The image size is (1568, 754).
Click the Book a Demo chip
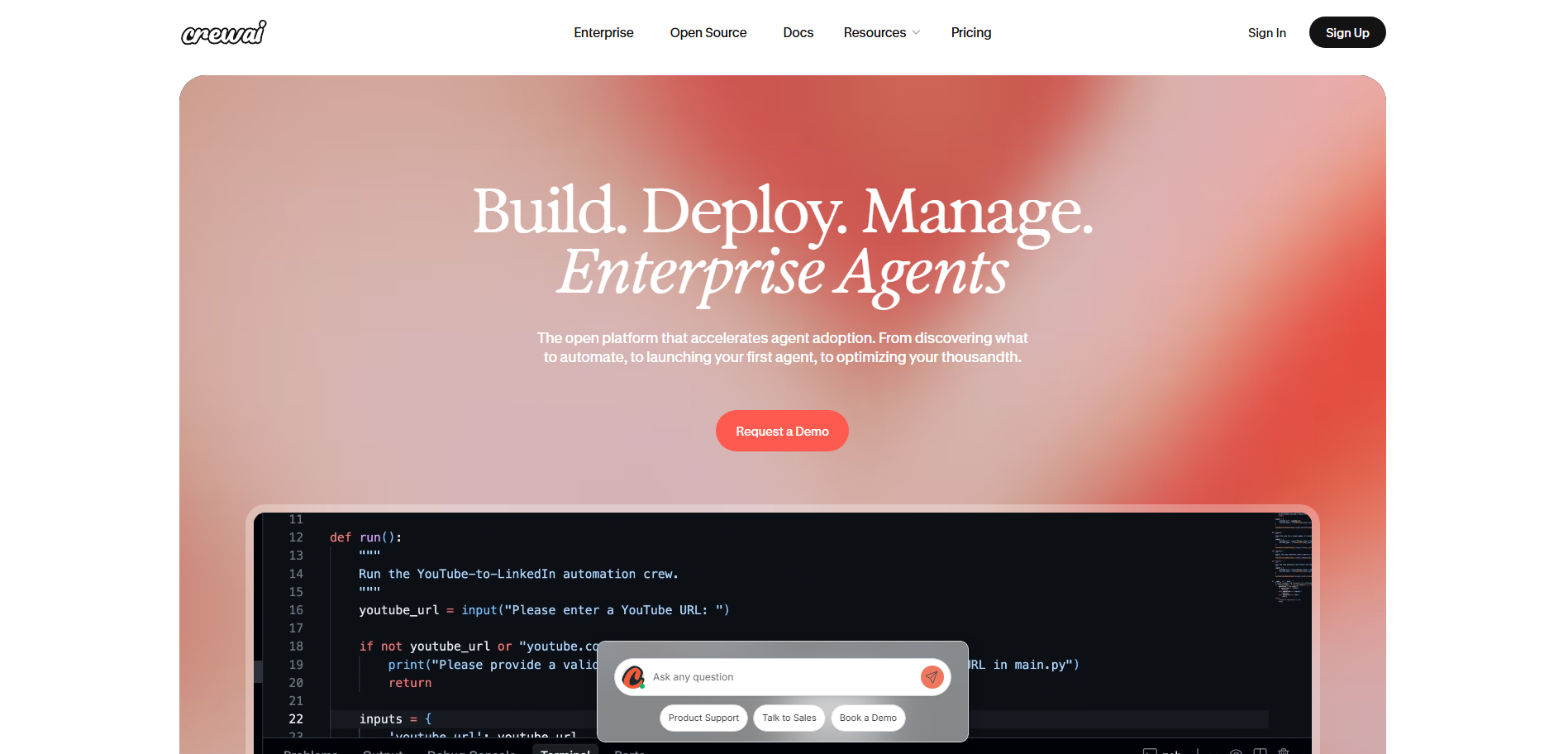[x=868, y=718]
